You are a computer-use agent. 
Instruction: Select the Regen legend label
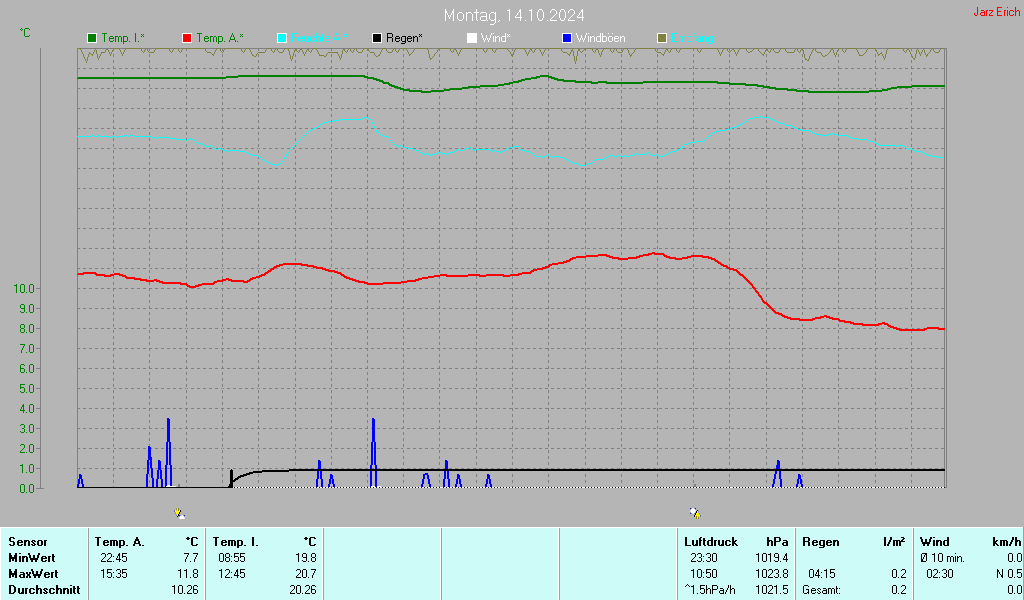tap(404, 38)
